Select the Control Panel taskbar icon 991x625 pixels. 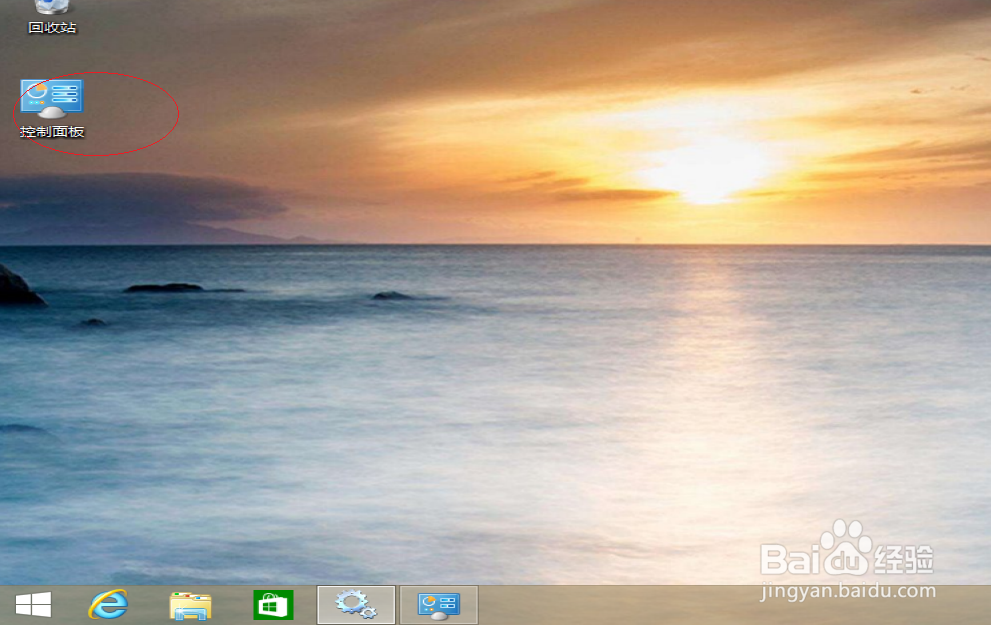point(437,604)
